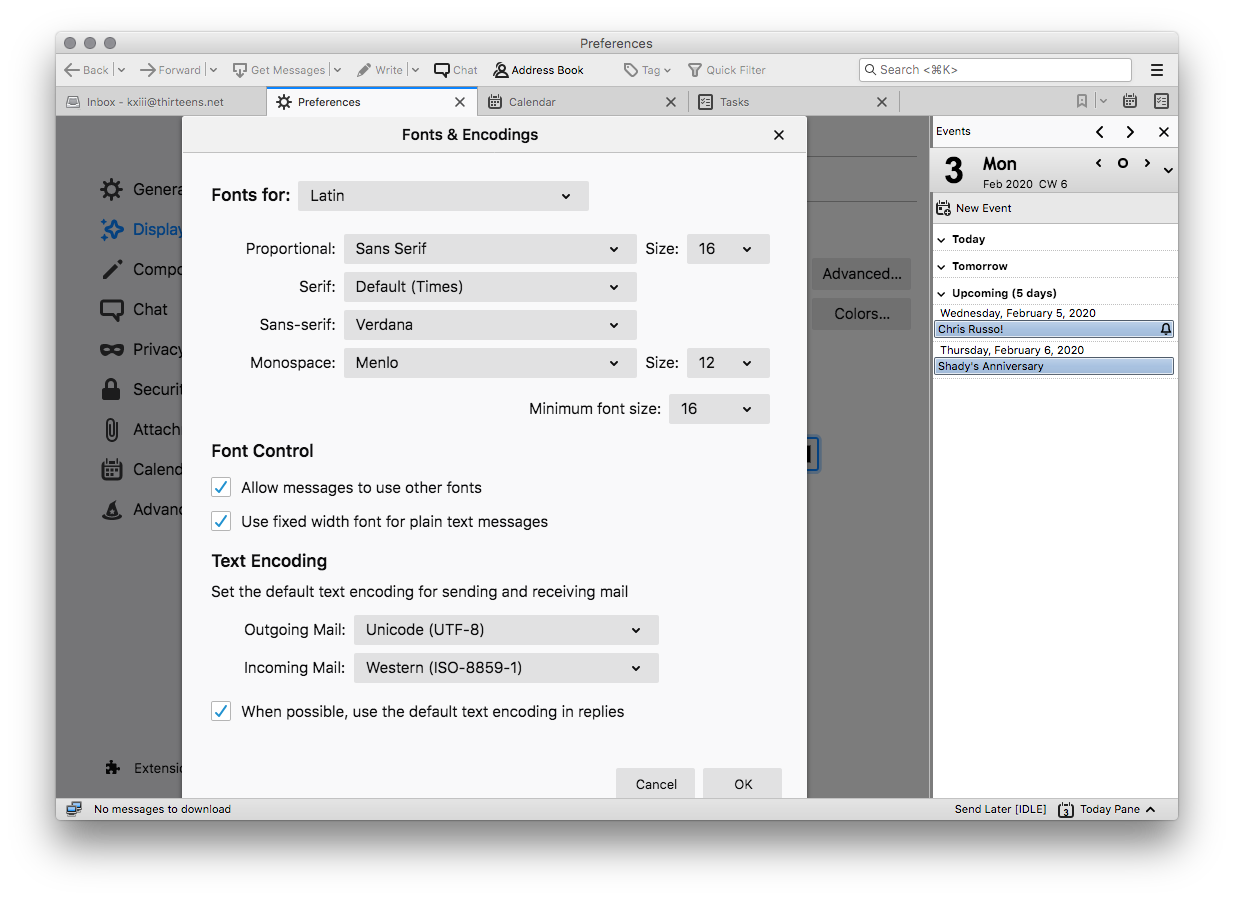Collapse the Upcoming (5 days) section
The image size is (1234, 900).
(942, 293)
